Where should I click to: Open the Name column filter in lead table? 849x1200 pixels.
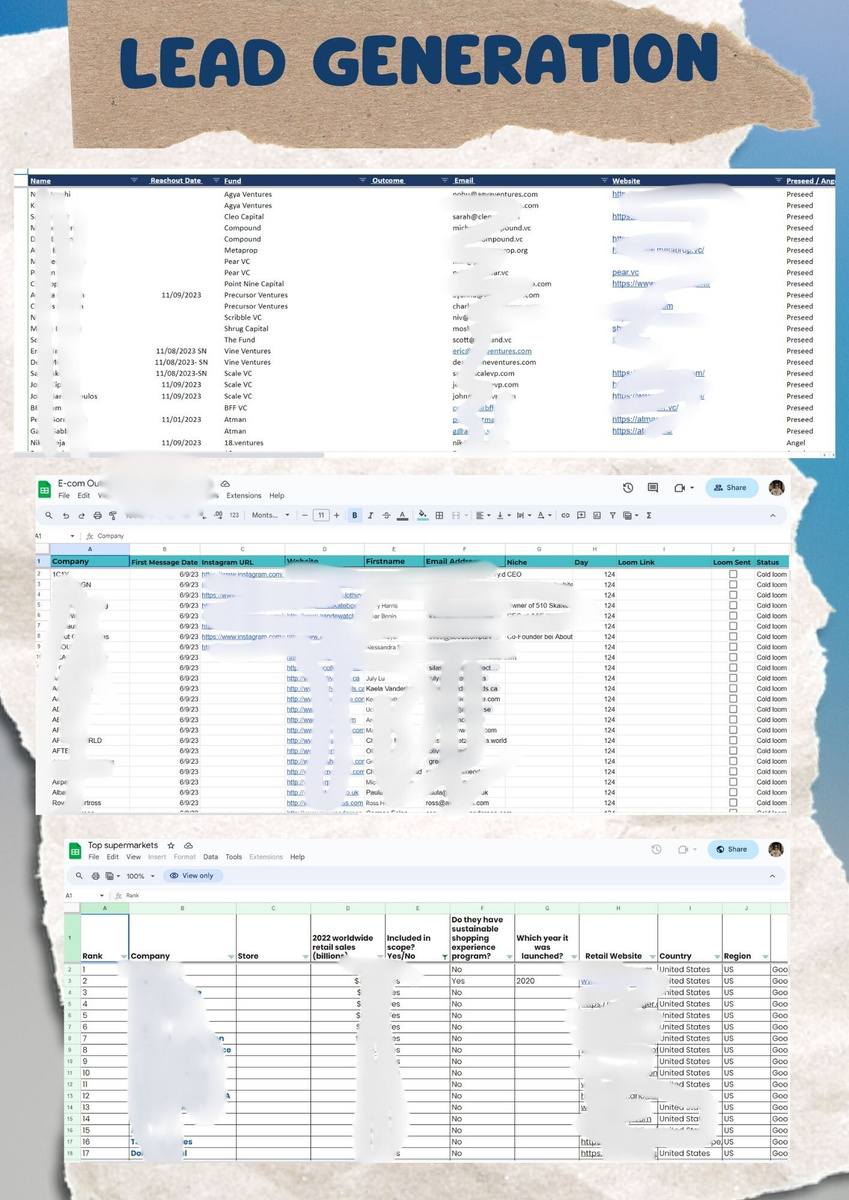[x=135, y=180]
